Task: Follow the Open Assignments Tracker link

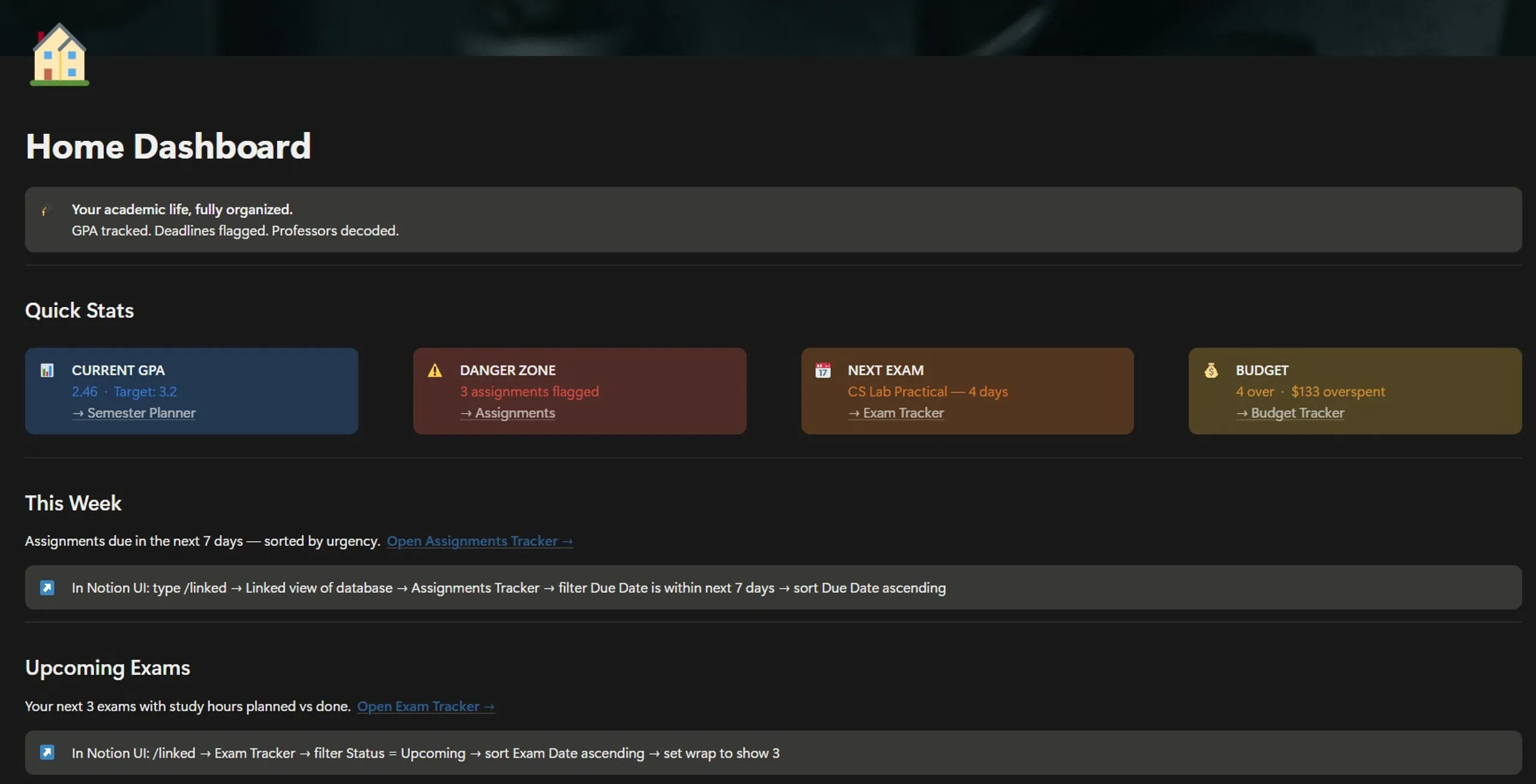Action: tap(480, 540)
